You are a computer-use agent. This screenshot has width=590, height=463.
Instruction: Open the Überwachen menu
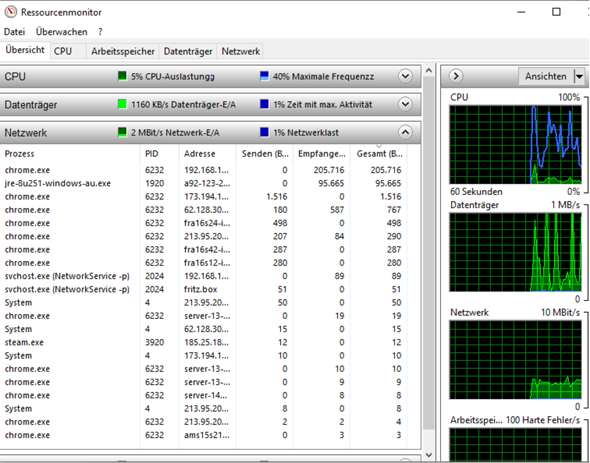(61, 32)
